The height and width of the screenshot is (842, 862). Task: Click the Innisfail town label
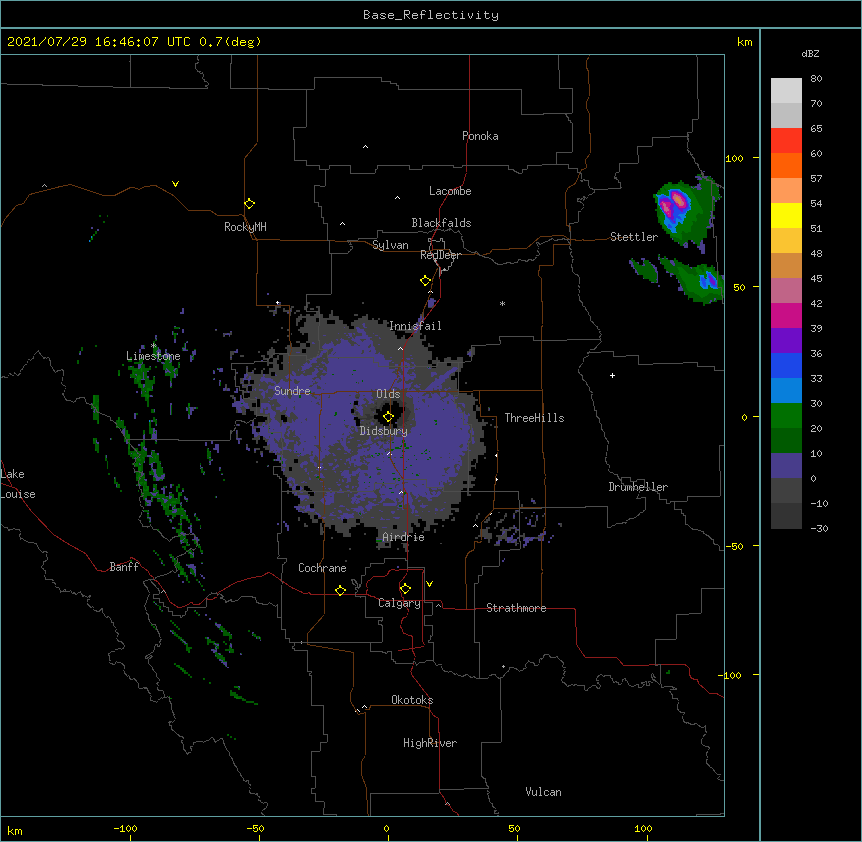point(415,326)
